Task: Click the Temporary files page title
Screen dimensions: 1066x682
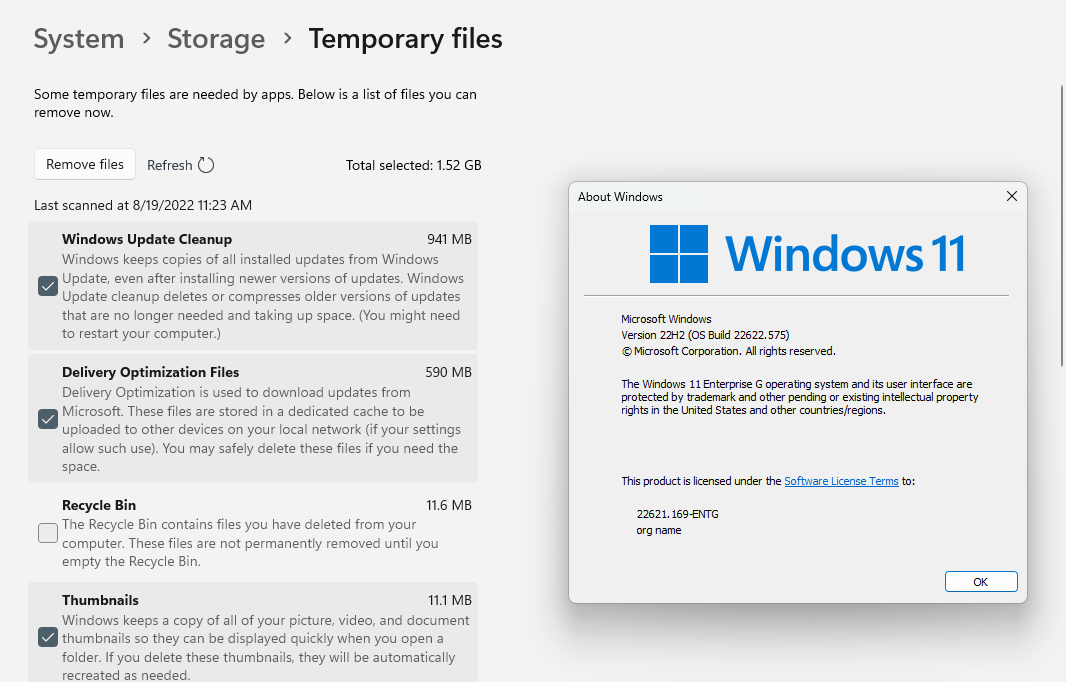Action: click(405, 39)
